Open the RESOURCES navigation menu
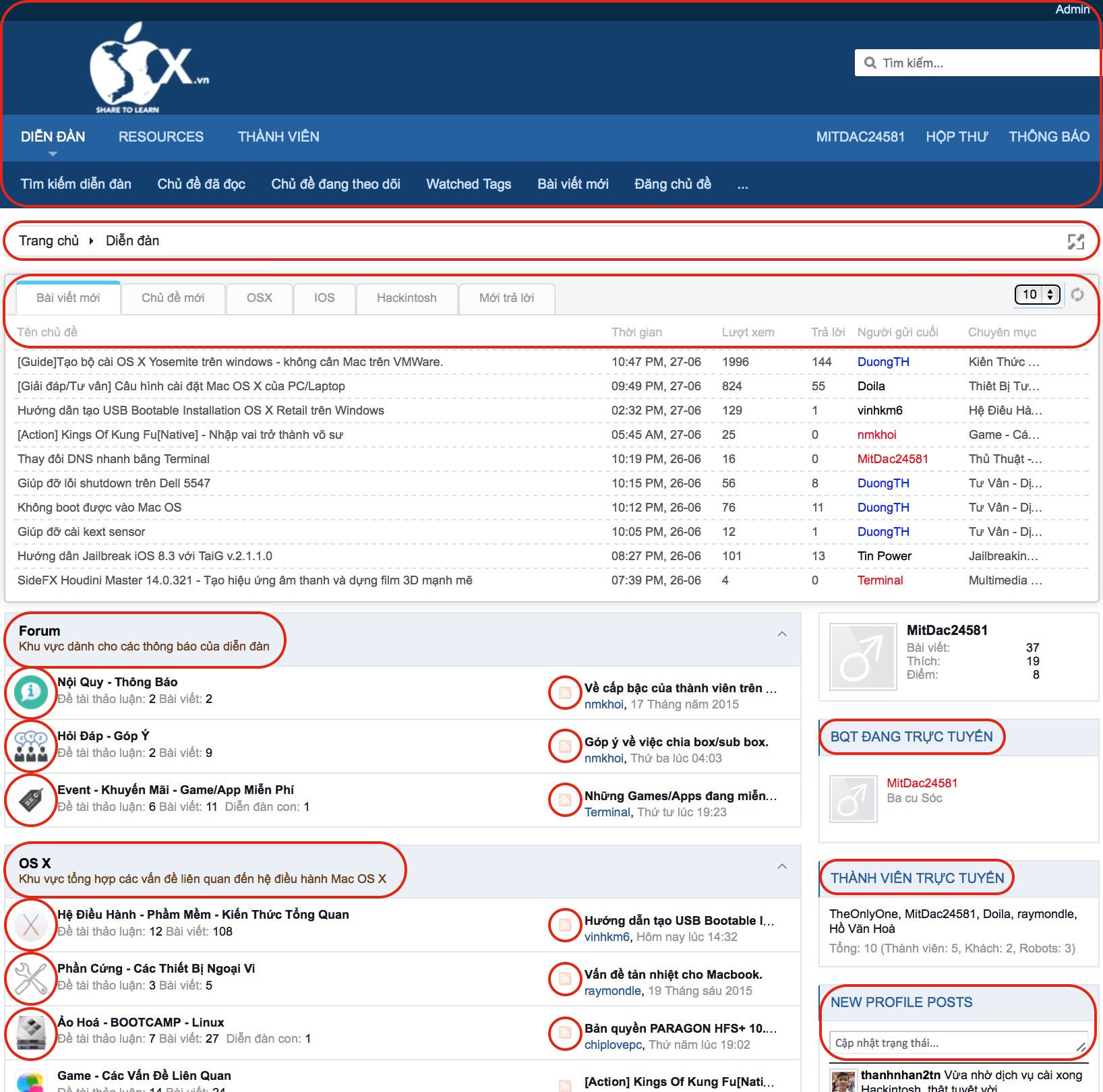Image resolution: width=1103 pixels, height=1092 pixels. (160, 137)
